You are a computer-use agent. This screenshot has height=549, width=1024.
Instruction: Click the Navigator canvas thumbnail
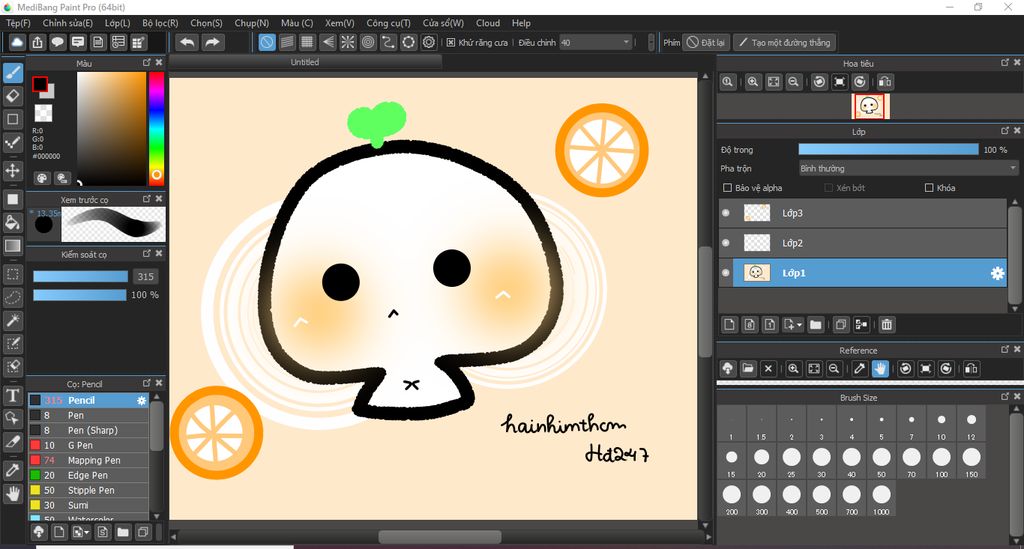tap(870, 106)
